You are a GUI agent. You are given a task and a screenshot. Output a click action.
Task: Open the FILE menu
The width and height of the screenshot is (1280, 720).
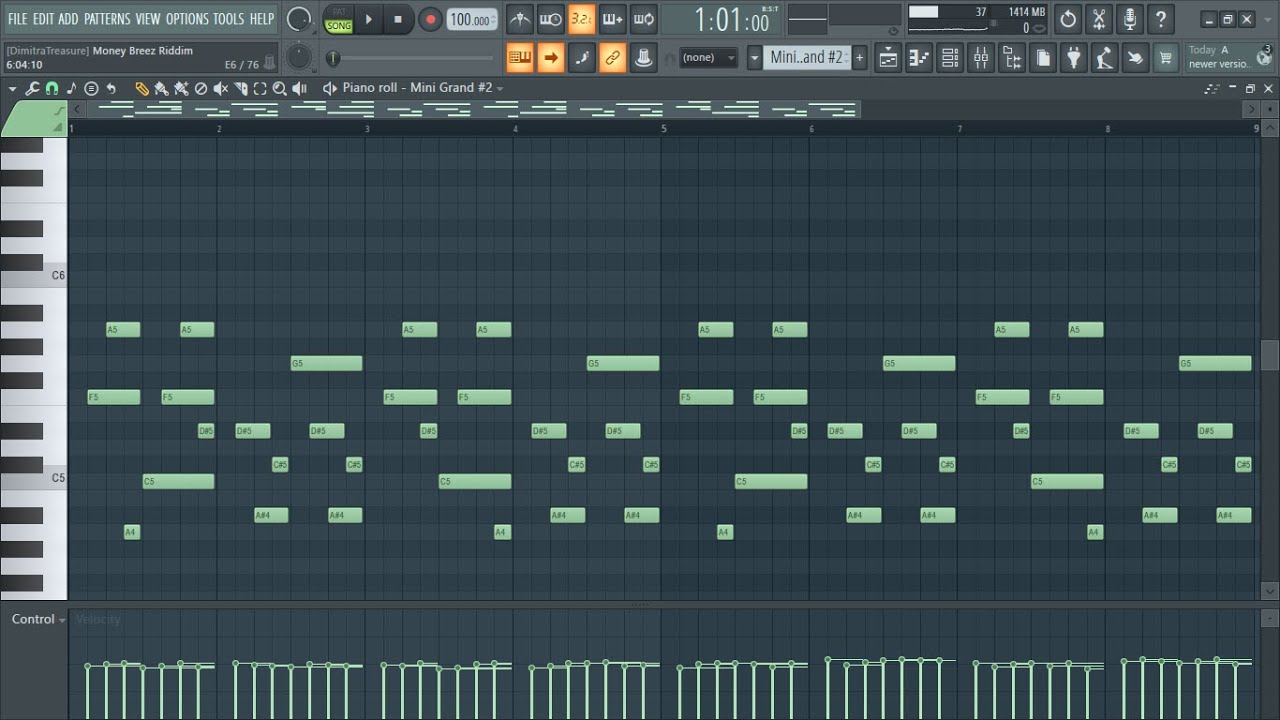click(17, 19)
